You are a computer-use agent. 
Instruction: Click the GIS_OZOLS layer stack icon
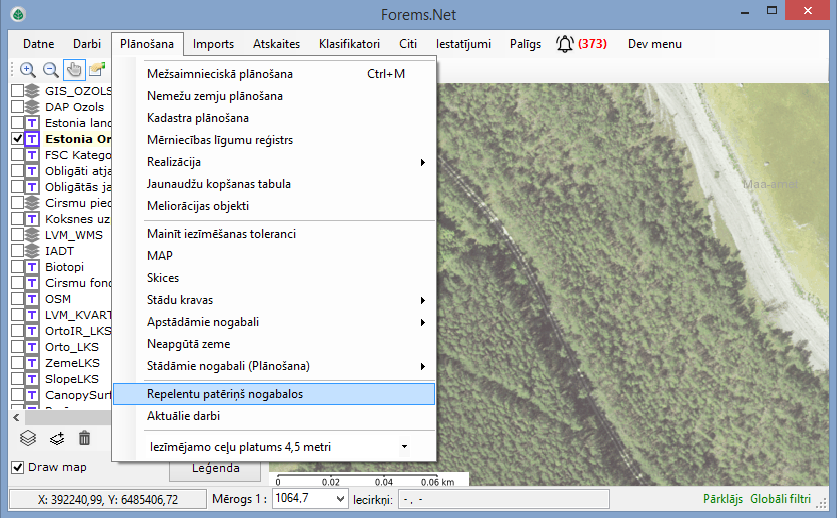pos(32,91)
